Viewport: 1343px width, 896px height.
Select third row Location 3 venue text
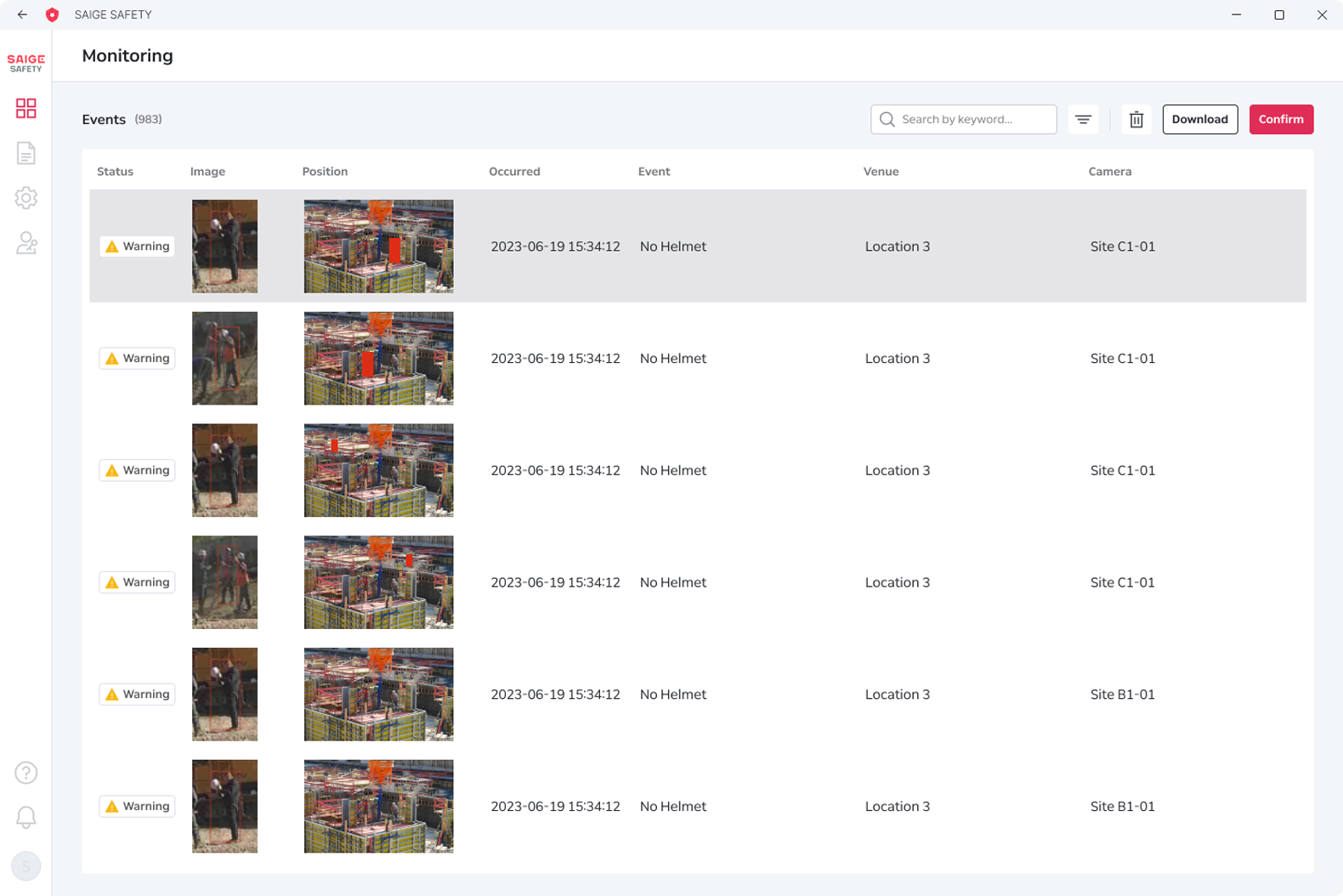tap(897, 470)
